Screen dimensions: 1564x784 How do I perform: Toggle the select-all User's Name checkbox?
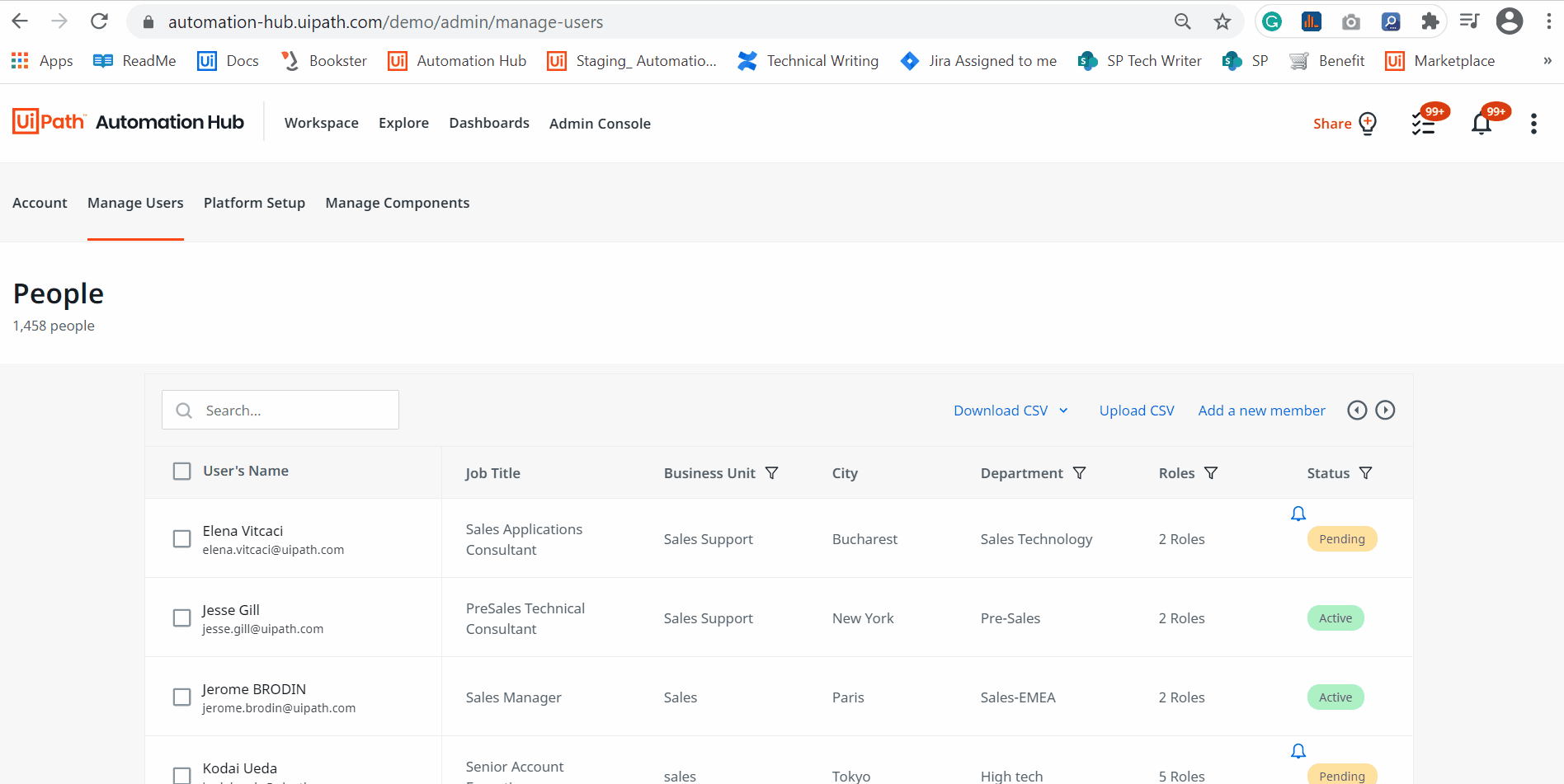tap(181, 471)
